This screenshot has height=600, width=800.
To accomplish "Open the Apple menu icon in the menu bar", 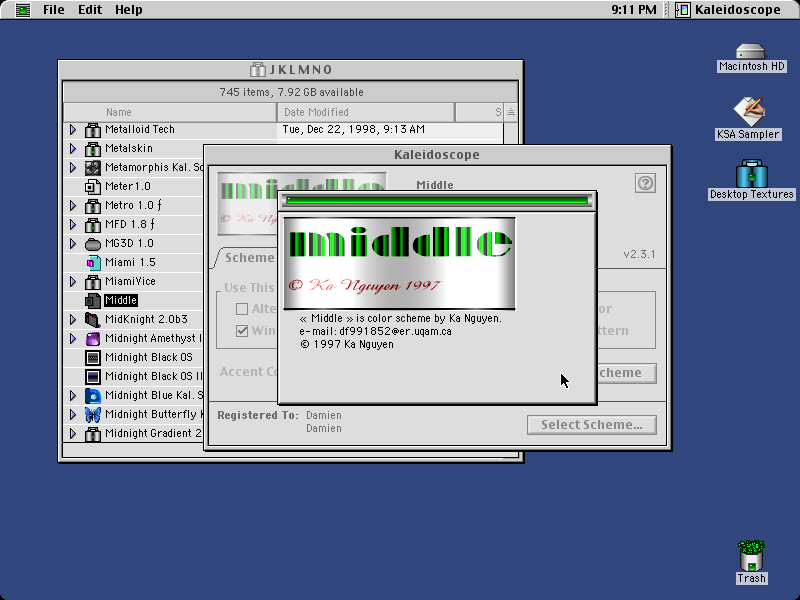I will coord(23,10).
